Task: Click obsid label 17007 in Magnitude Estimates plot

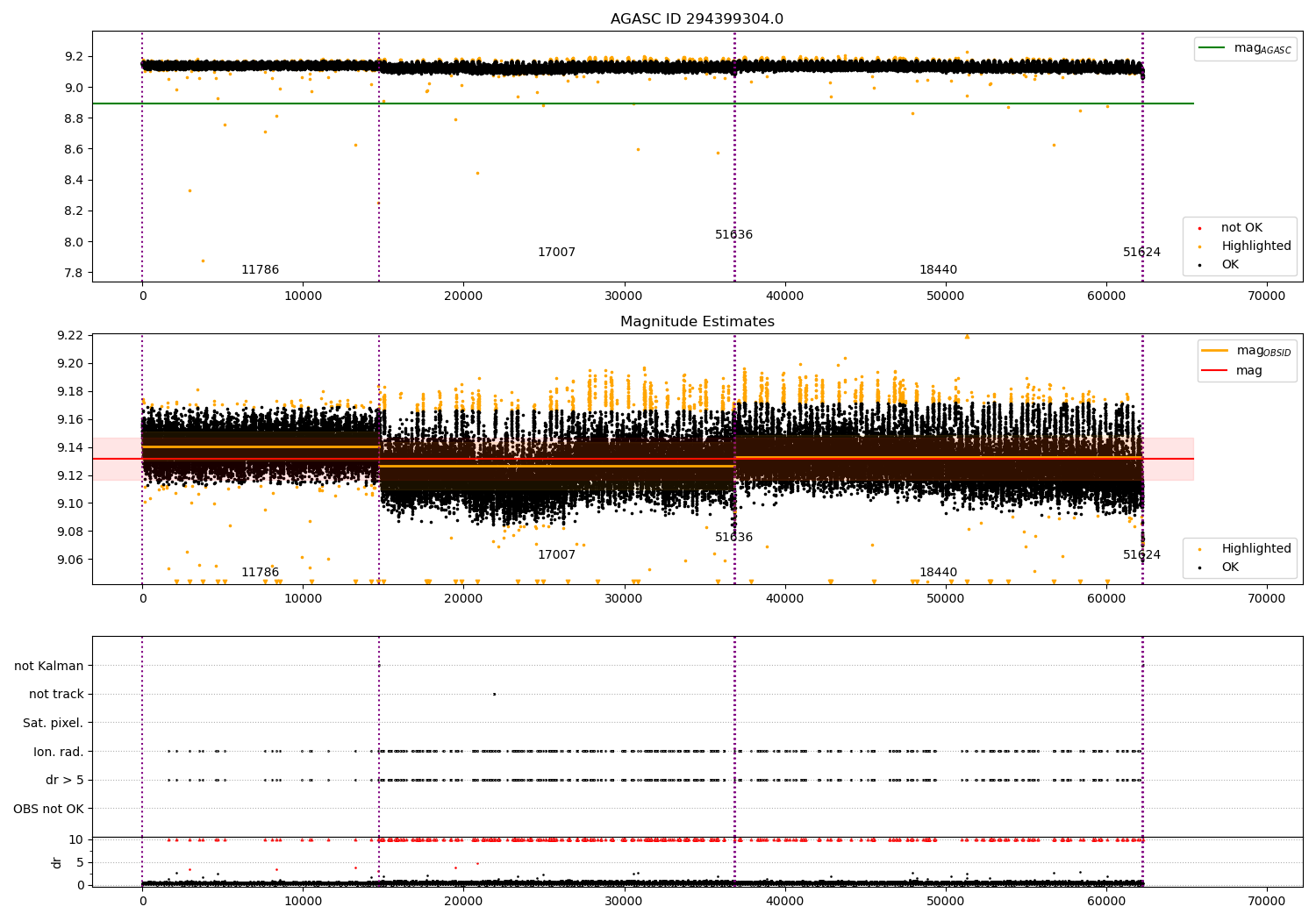Action: click(x=557, y=555)
